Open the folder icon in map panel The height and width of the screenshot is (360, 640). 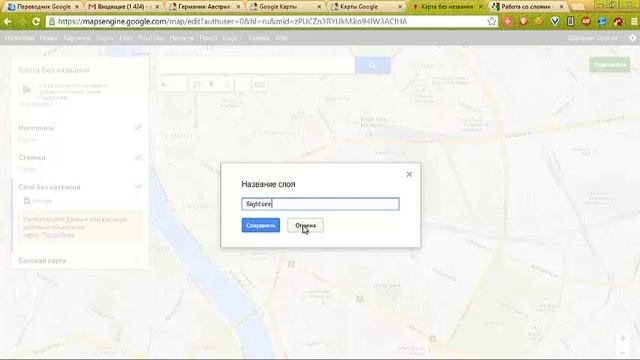coord(27,89)
